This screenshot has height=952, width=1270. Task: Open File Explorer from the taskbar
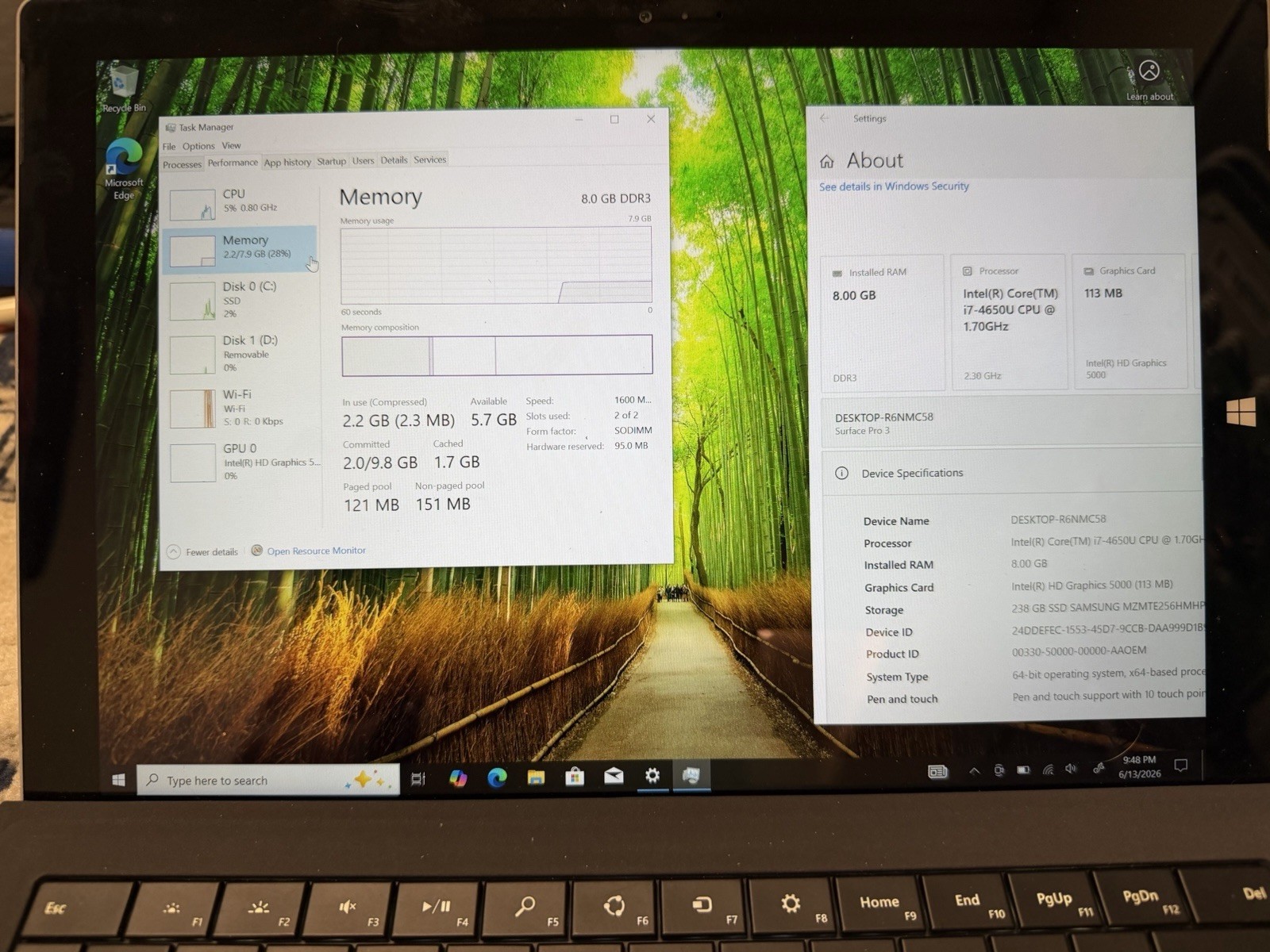click(x=536, y=777)
